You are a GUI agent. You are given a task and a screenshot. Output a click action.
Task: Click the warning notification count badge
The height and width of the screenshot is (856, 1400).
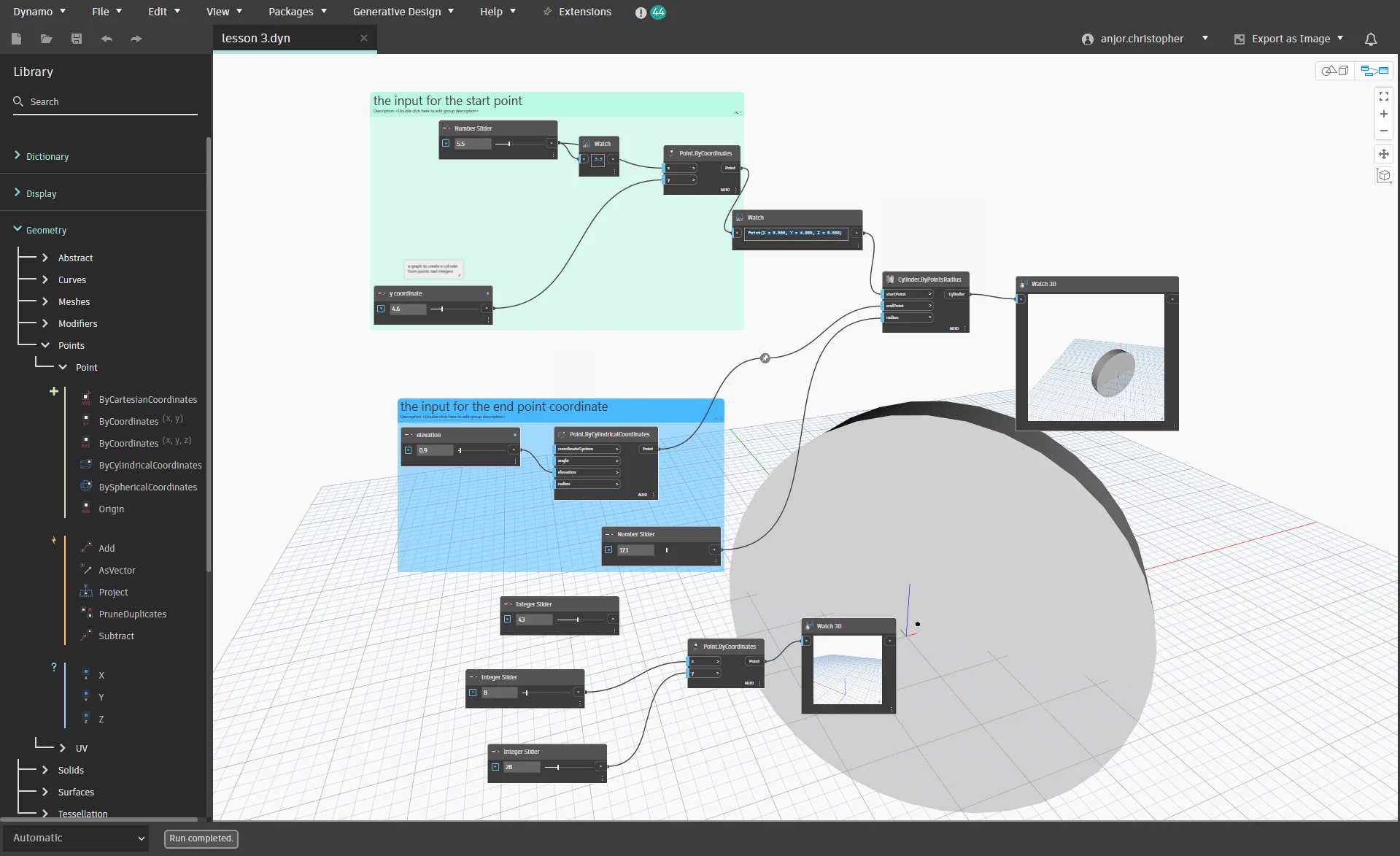[x=658, y=12]
